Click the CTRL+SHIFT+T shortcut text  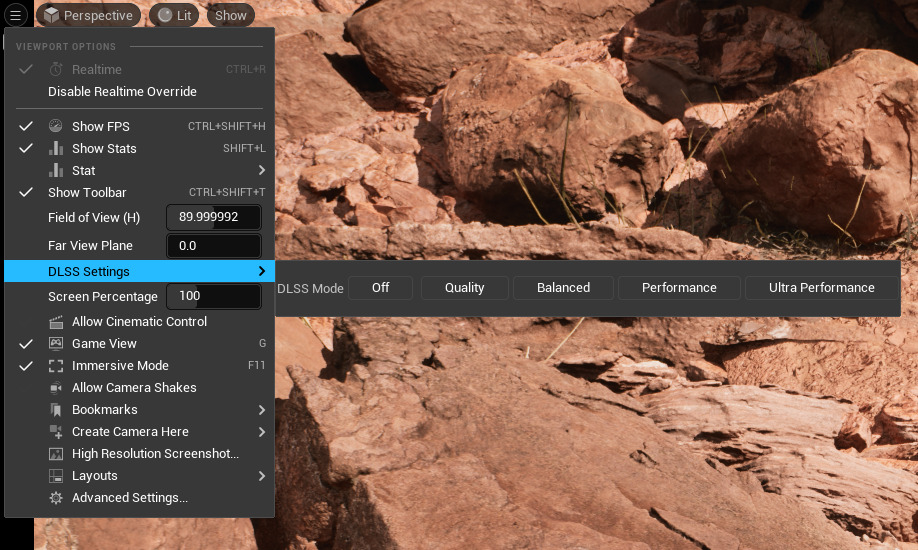[x=227, y=192]
